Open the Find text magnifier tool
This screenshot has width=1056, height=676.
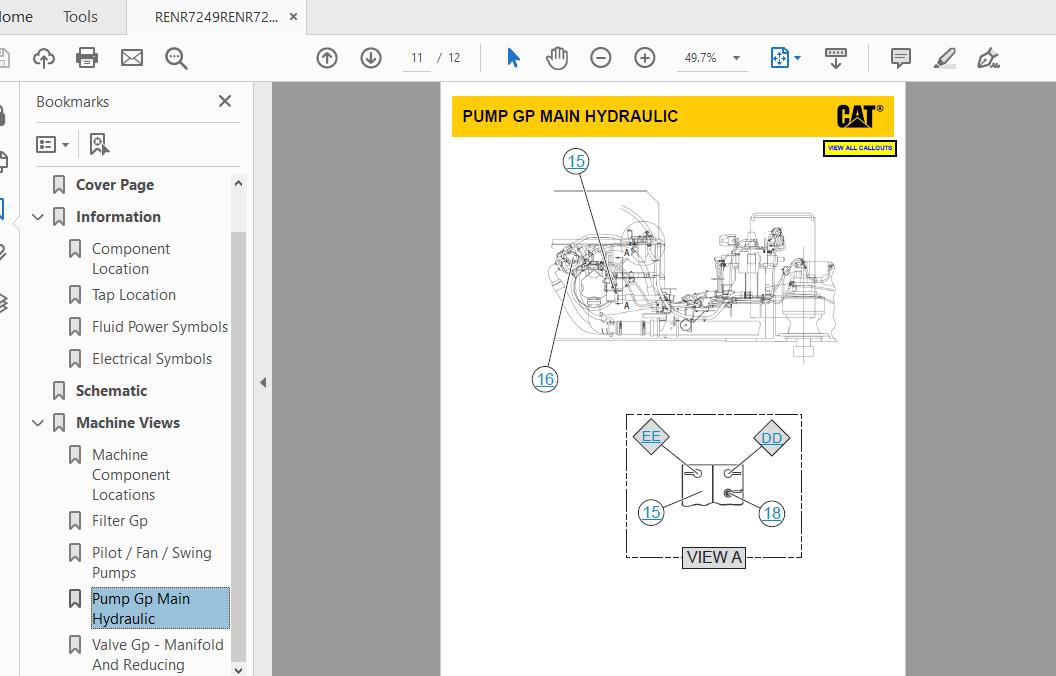176,58
